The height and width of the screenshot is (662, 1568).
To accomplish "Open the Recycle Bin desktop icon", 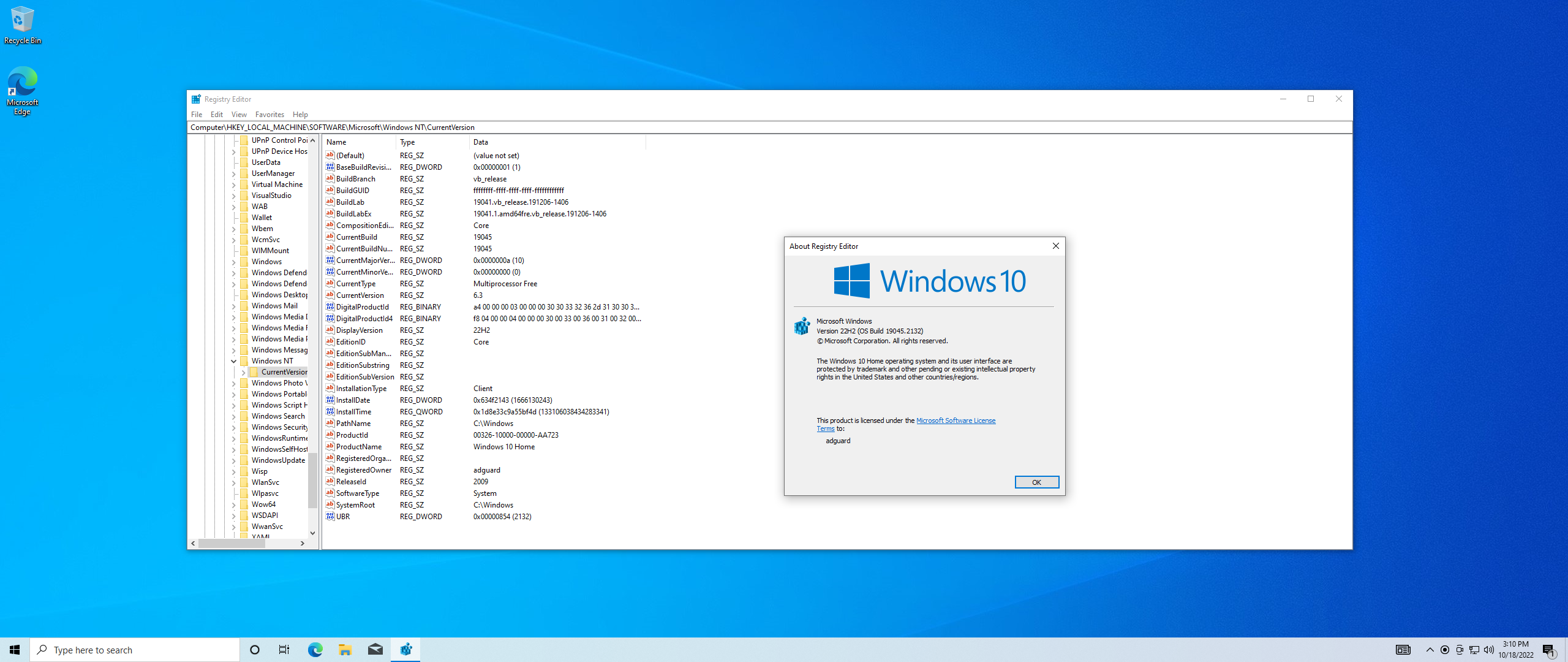I will tap(22, 25).
